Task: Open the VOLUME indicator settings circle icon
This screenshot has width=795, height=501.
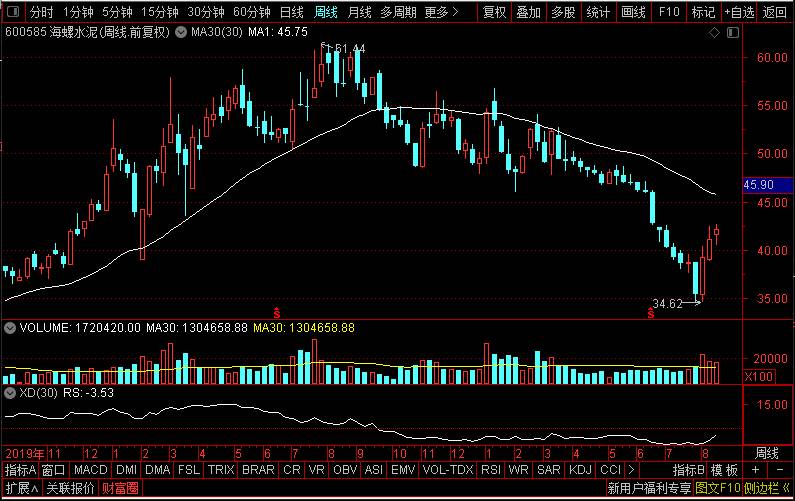Action: 10,328
